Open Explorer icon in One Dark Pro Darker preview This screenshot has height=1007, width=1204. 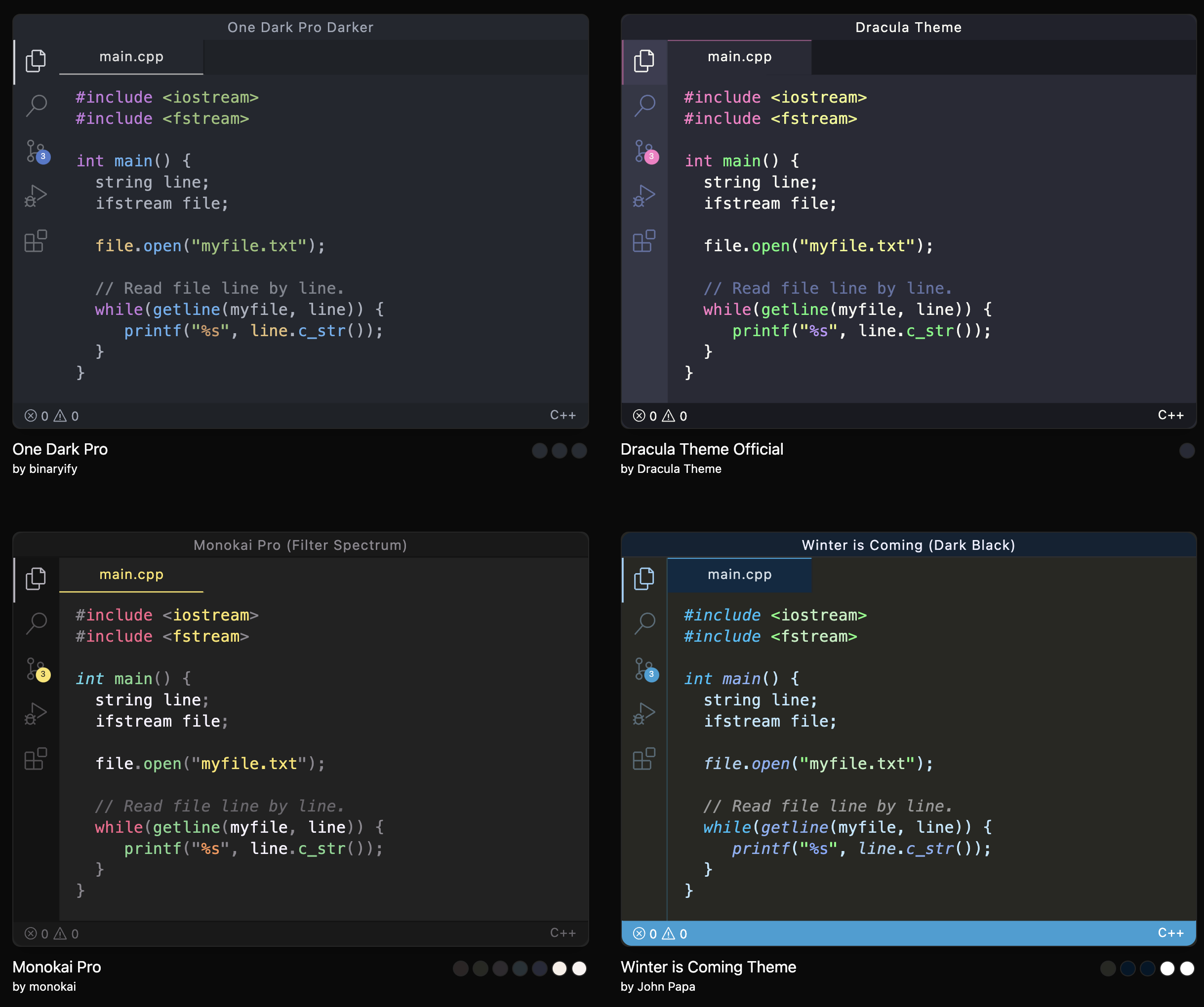tap(36, 61)
